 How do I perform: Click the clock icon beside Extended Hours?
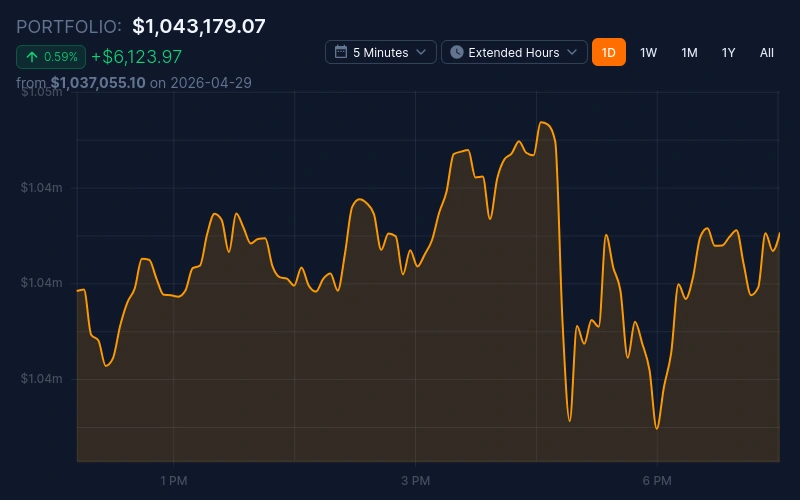coord(457,52)
